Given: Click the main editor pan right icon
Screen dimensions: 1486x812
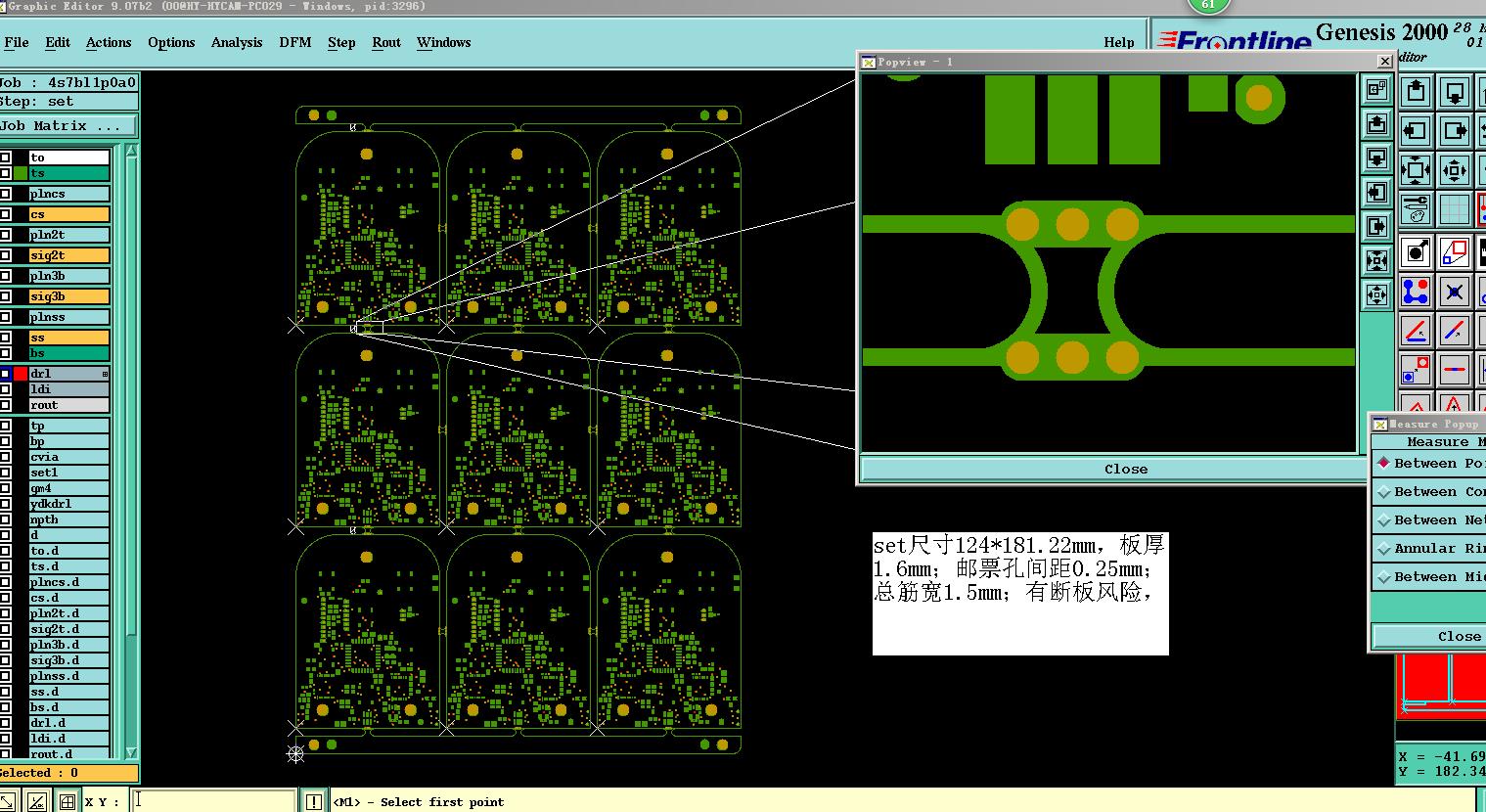Looking at the screenshot, I should point(1455,130).
